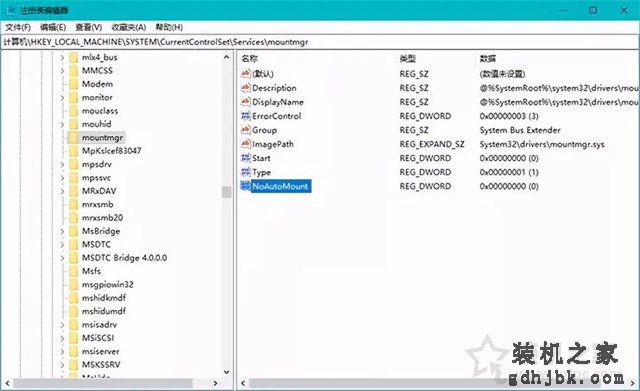Expand the mouhid key

(62, 124)
